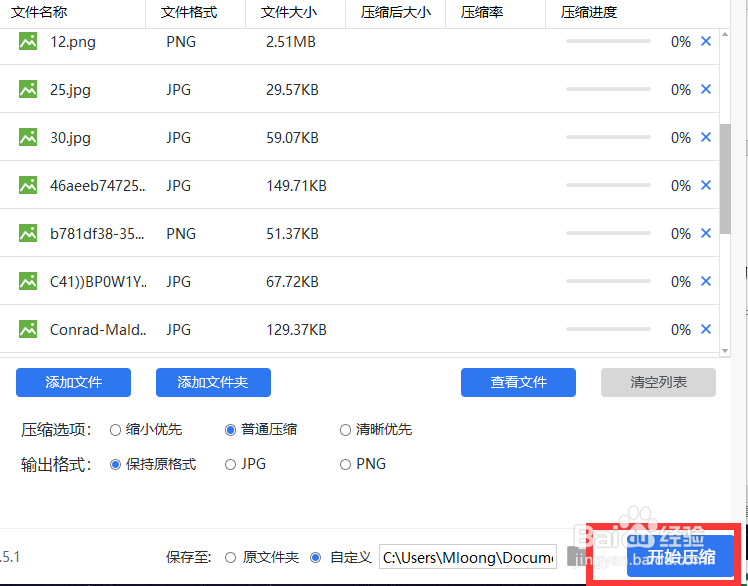Start compressing with 开始压缩

(x=681, y=556)
